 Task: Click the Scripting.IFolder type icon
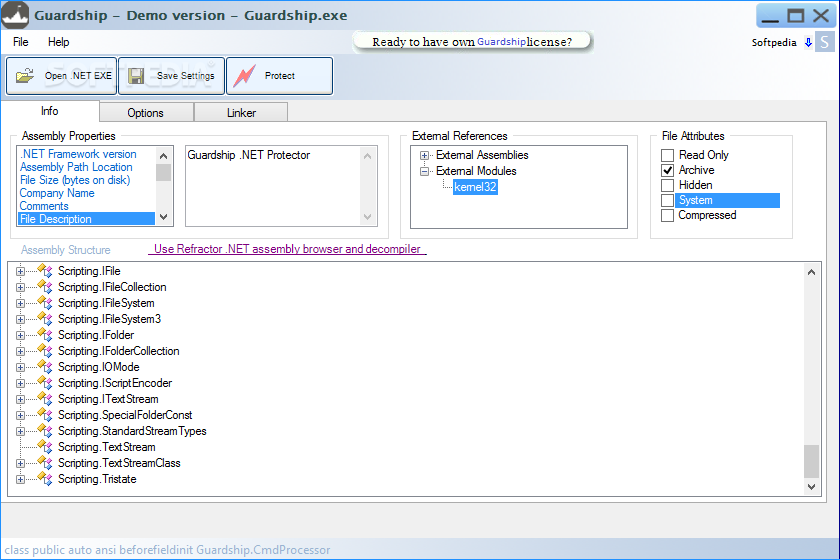[x=46, y=335]
